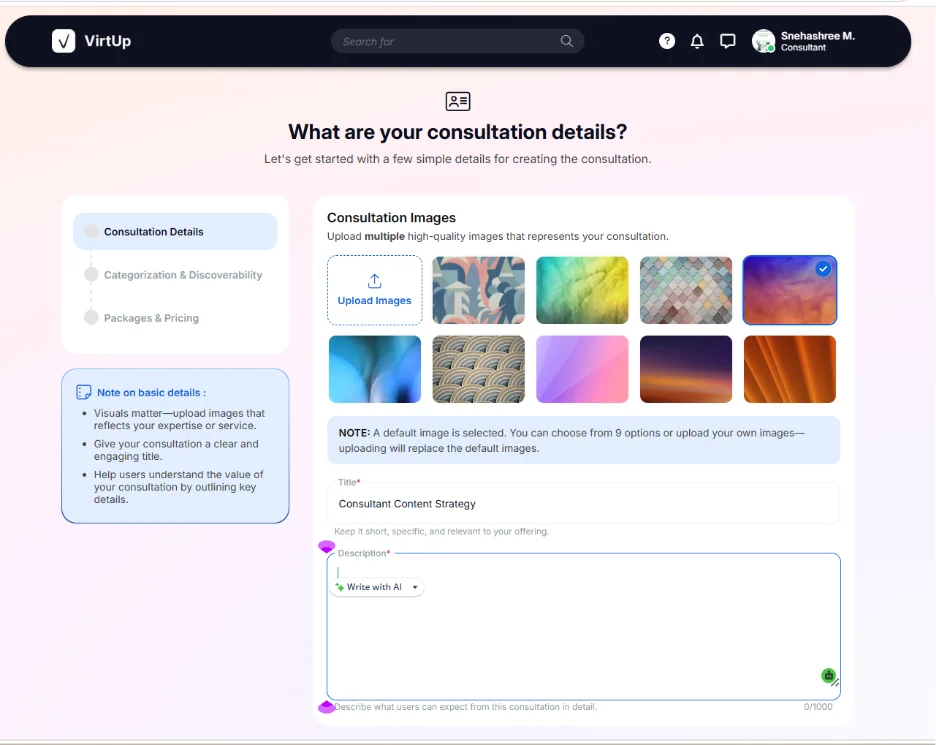This screenshot has height=745, width=936.
Task: Click the contact card icon above heading
Action: pyautogui.click(x=458, y=101)
